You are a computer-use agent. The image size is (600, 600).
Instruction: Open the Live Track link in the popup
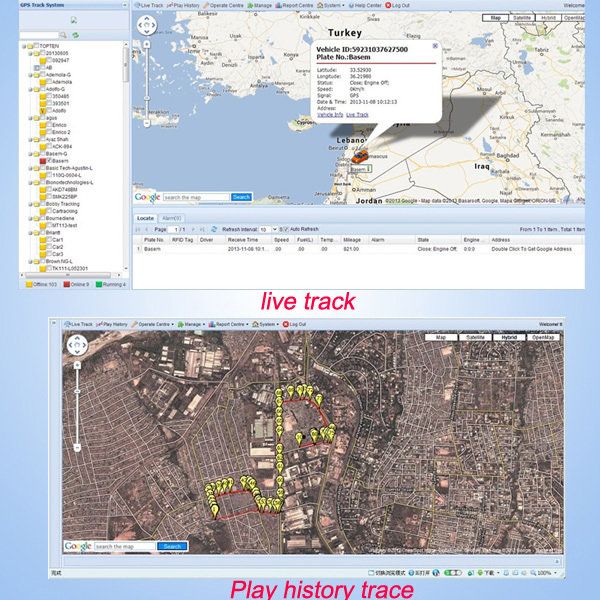pos(357,114)
